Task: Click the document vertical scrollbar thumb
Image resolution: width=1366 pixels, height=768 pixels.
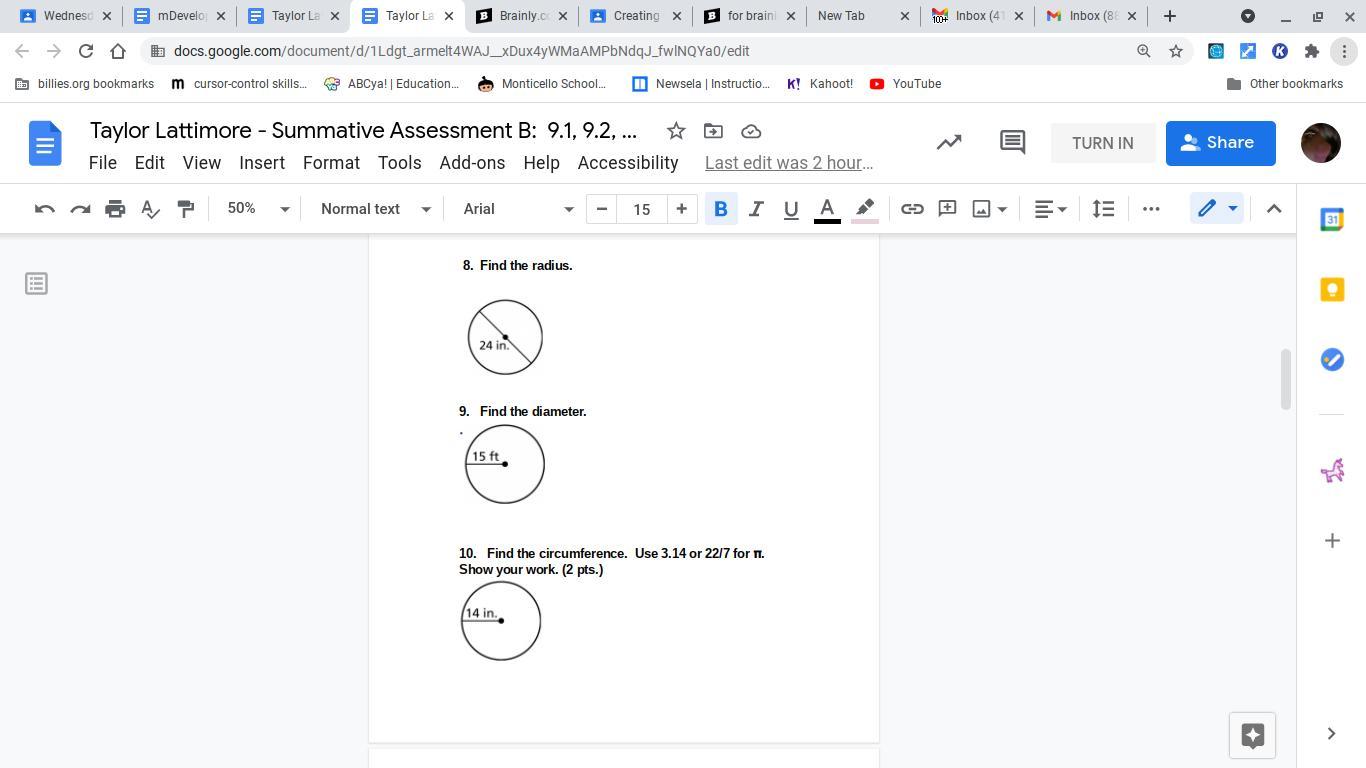Action: click(x=1285, y=379)
